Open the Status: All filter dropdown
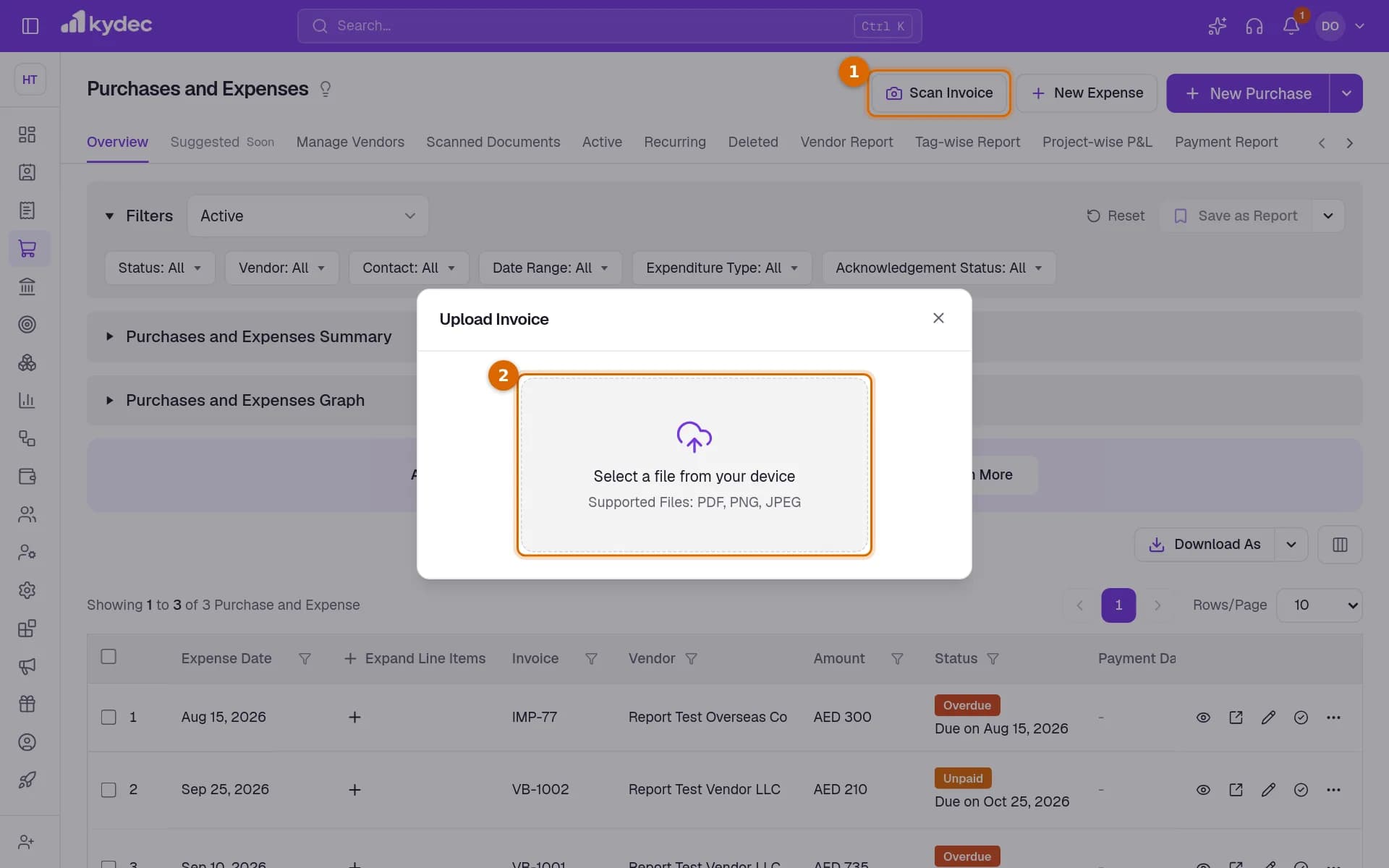Viewport: 1389px width, 868px height. [160, 268]
